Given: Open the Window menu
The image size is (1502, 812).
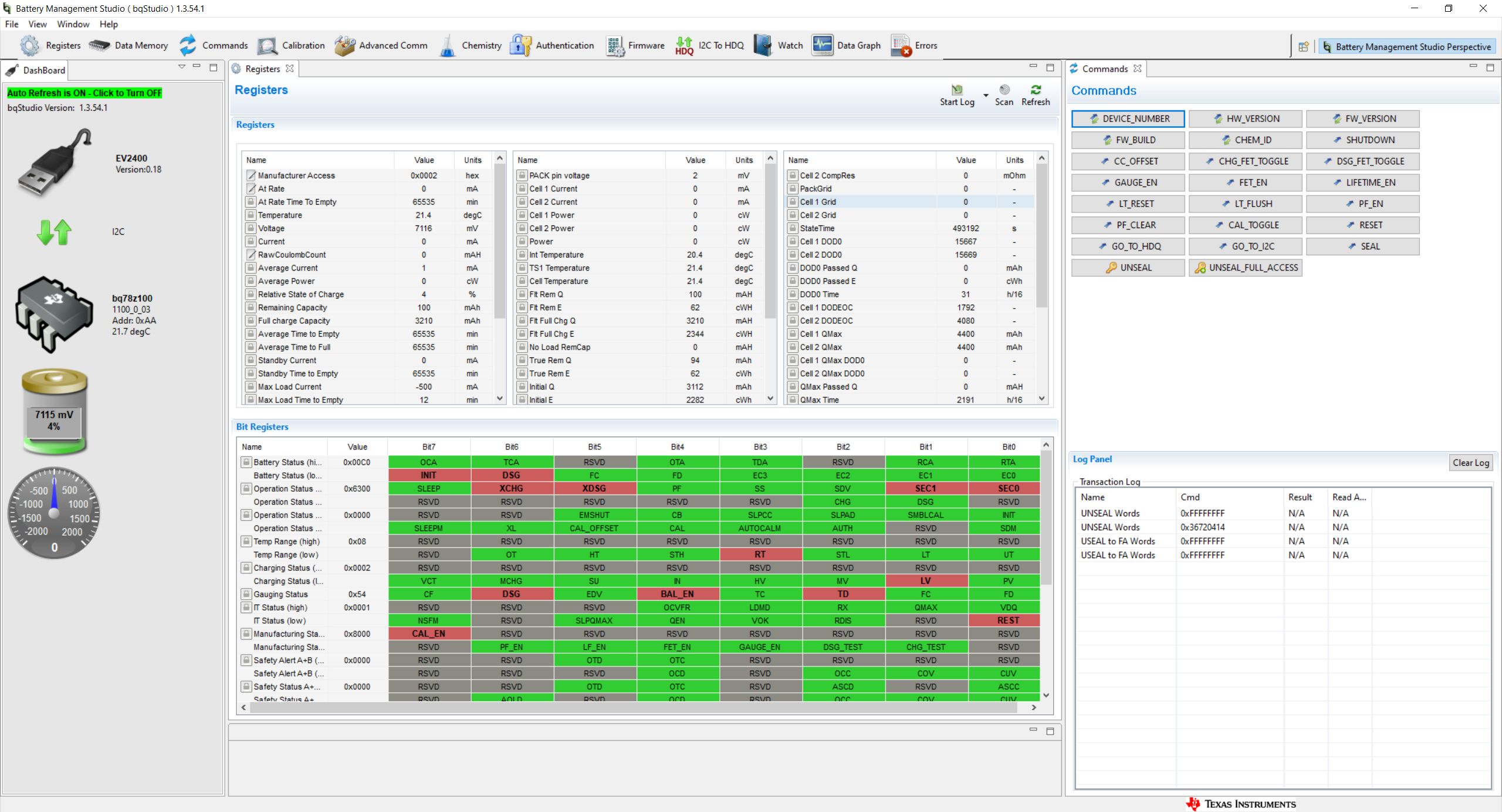Looking at the screenshot, I should click(73, 24).
